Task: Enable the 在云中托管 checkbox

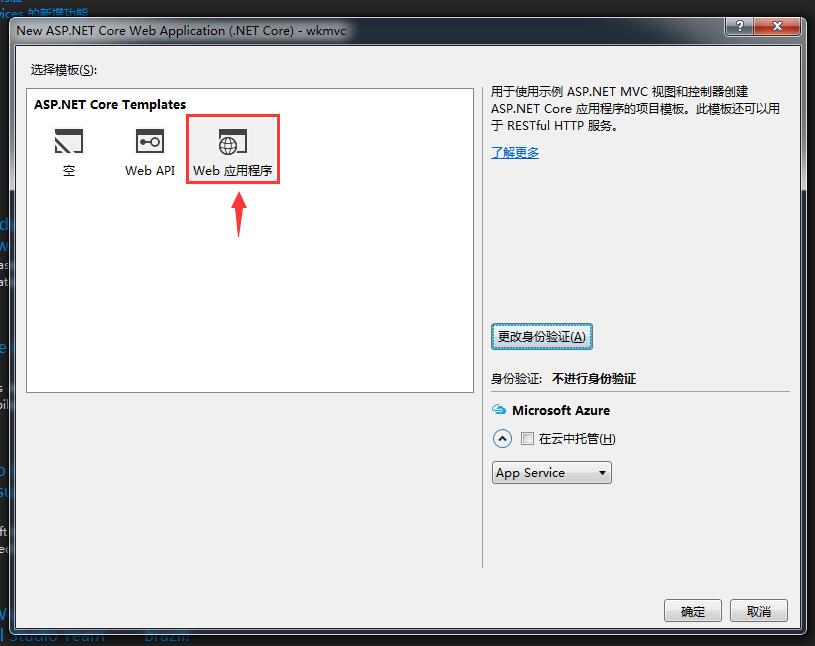Action: point(528,438)
